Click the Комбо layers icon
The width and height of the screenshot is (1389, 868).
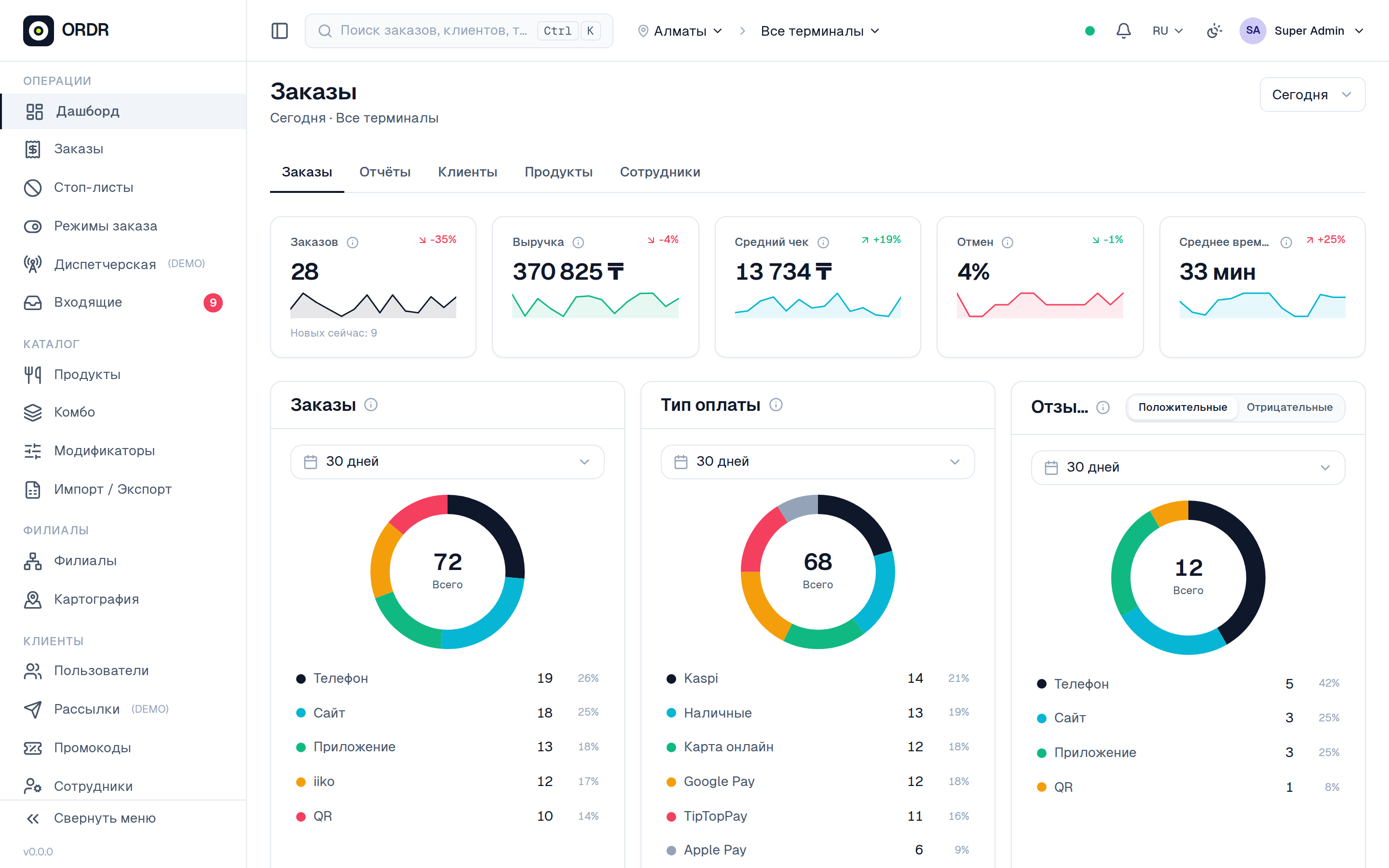click(33, 412)
